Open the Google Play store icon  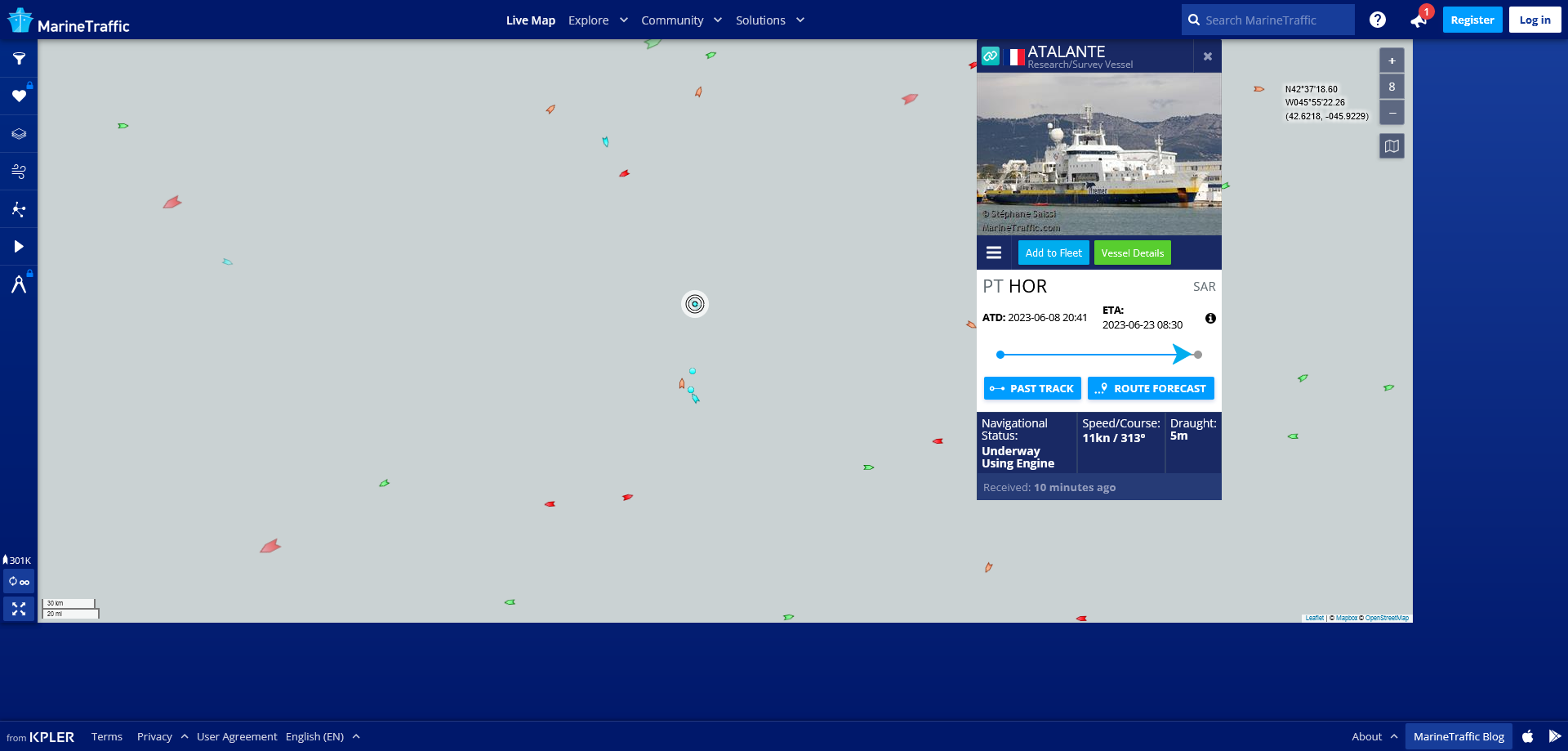tap(1554, 736)
